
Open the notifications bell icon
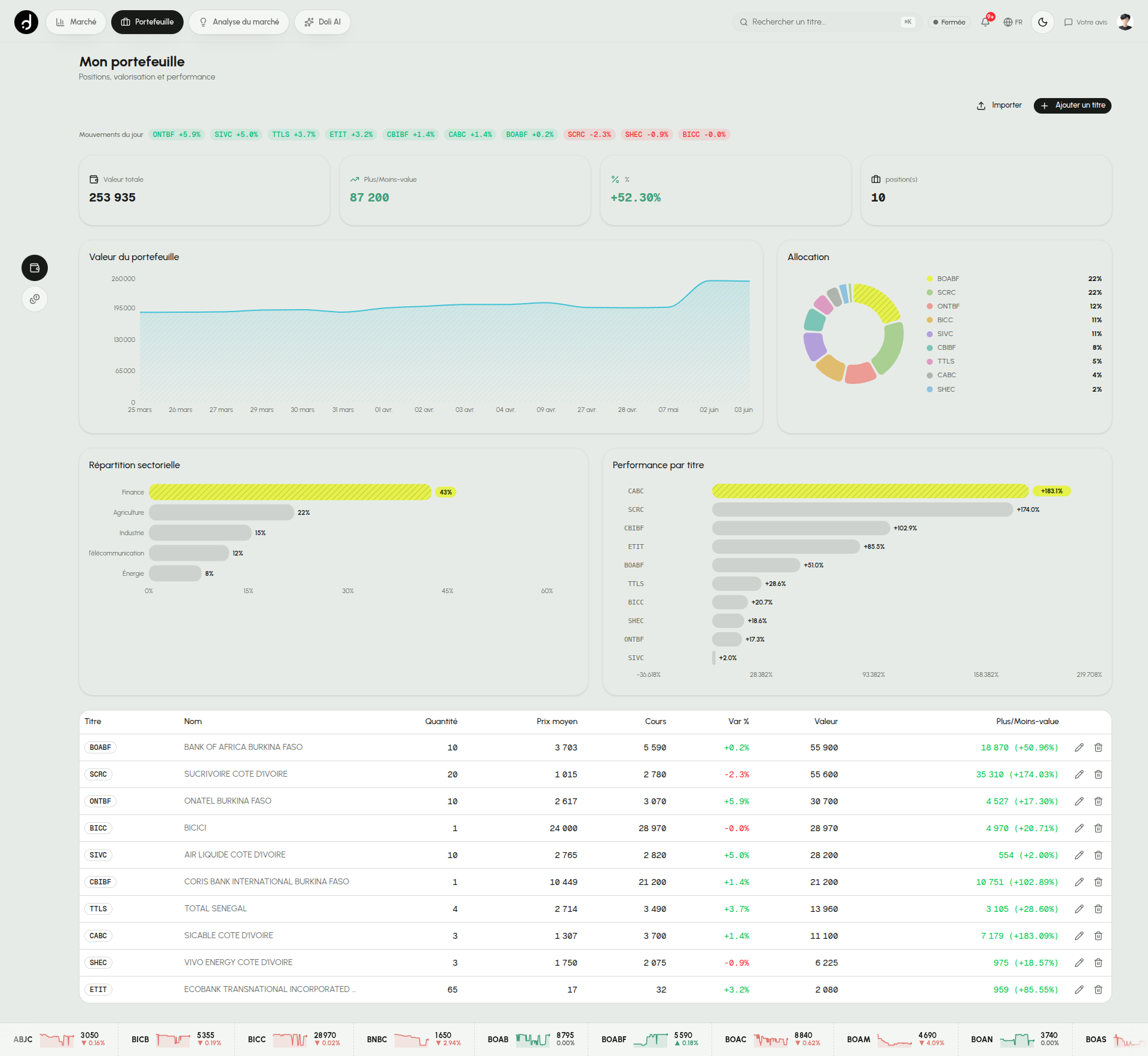985,22
